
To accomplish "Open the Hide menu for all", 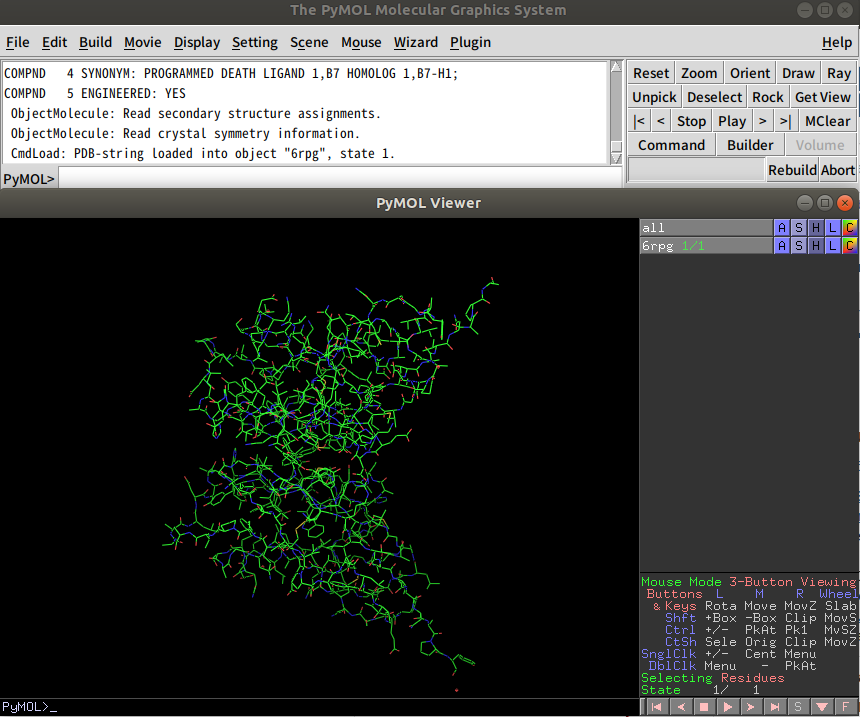I will pos(816,228).
